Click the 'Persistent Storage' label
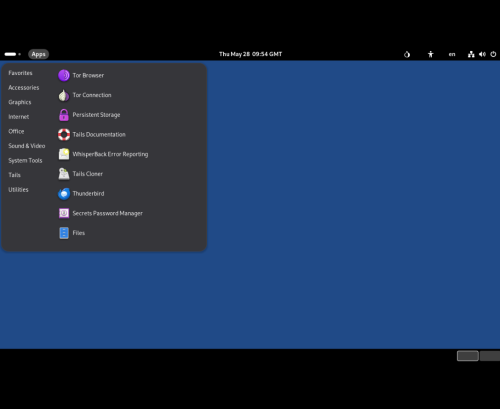The height and width of the screenshot is (409, 500). click(x=96, y=115)
